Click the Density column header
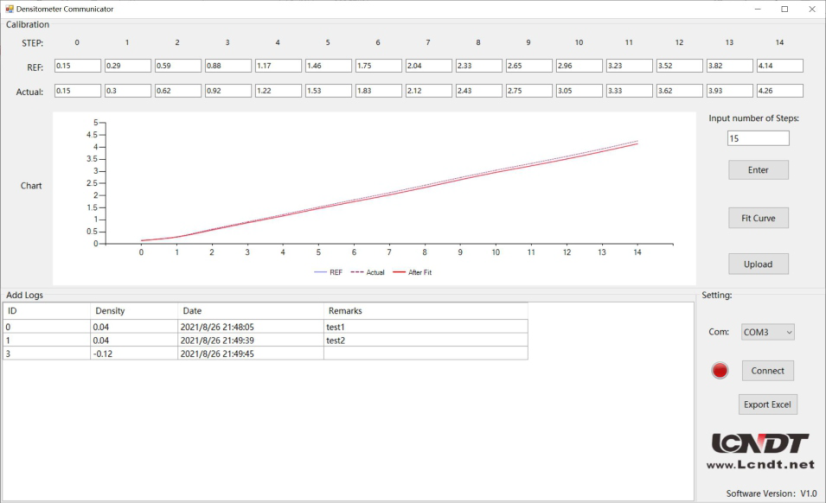 [134, 311]
